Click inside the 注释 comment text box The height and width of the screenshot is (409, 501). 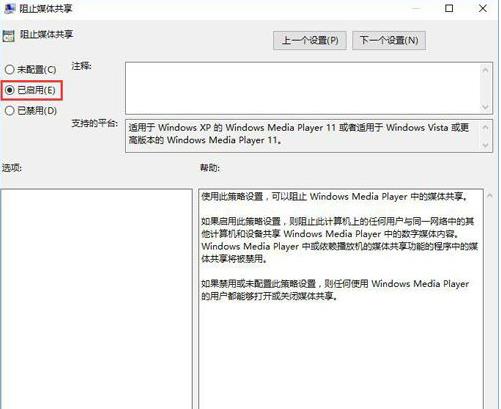pos(302,88)
